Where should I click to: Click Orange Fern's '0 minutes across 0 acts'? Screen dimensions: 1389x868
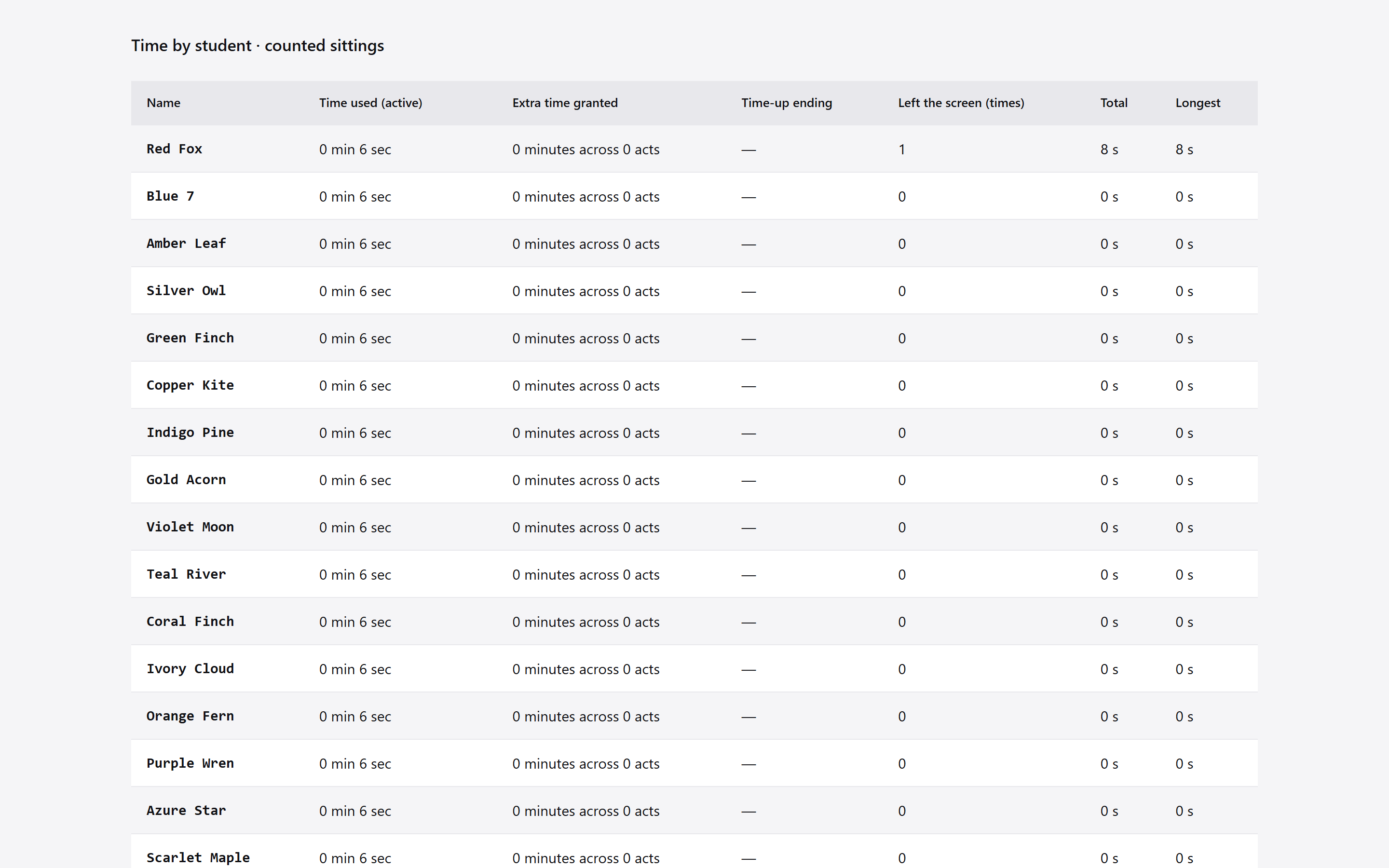(586, 717)
